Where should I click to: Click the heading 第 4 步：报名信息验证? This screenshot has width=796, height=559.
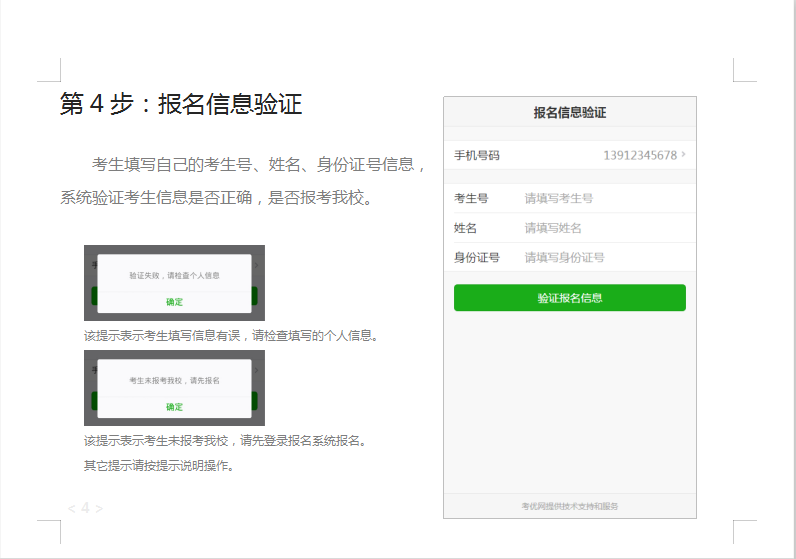(181, 104)
